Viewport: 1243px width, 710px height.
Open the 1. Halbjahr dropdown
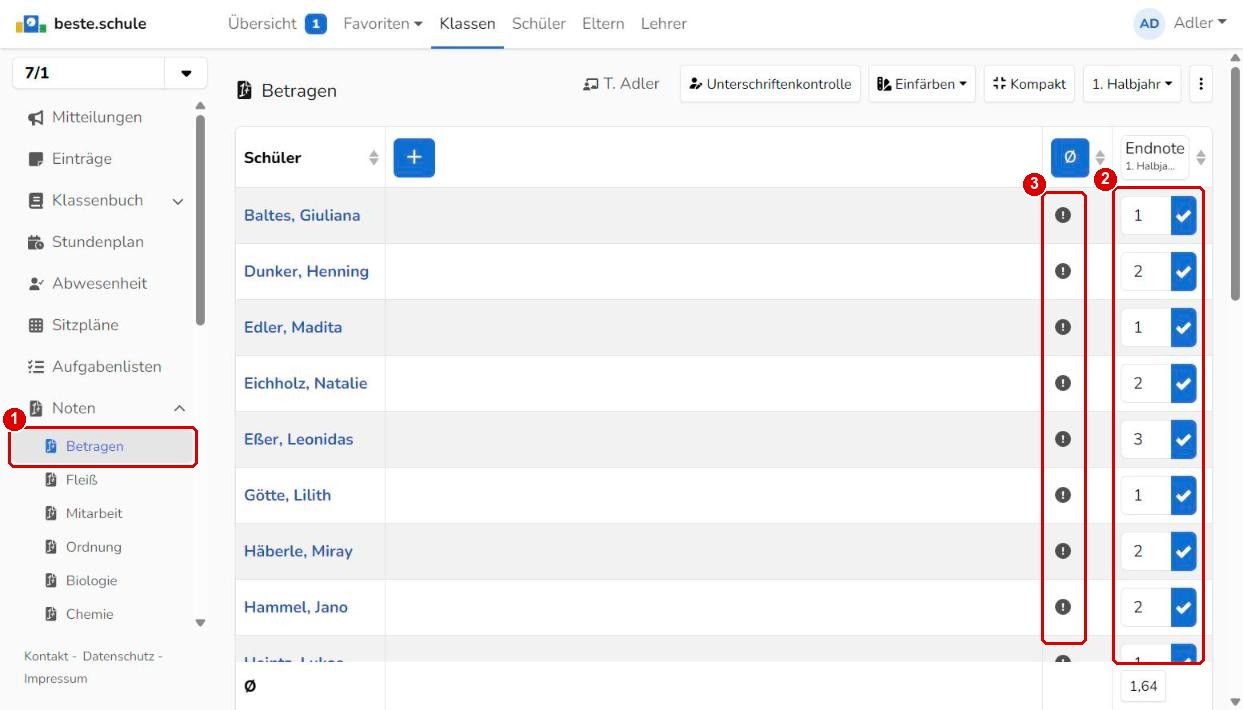pyautogui.click(x=1132, y=85)
